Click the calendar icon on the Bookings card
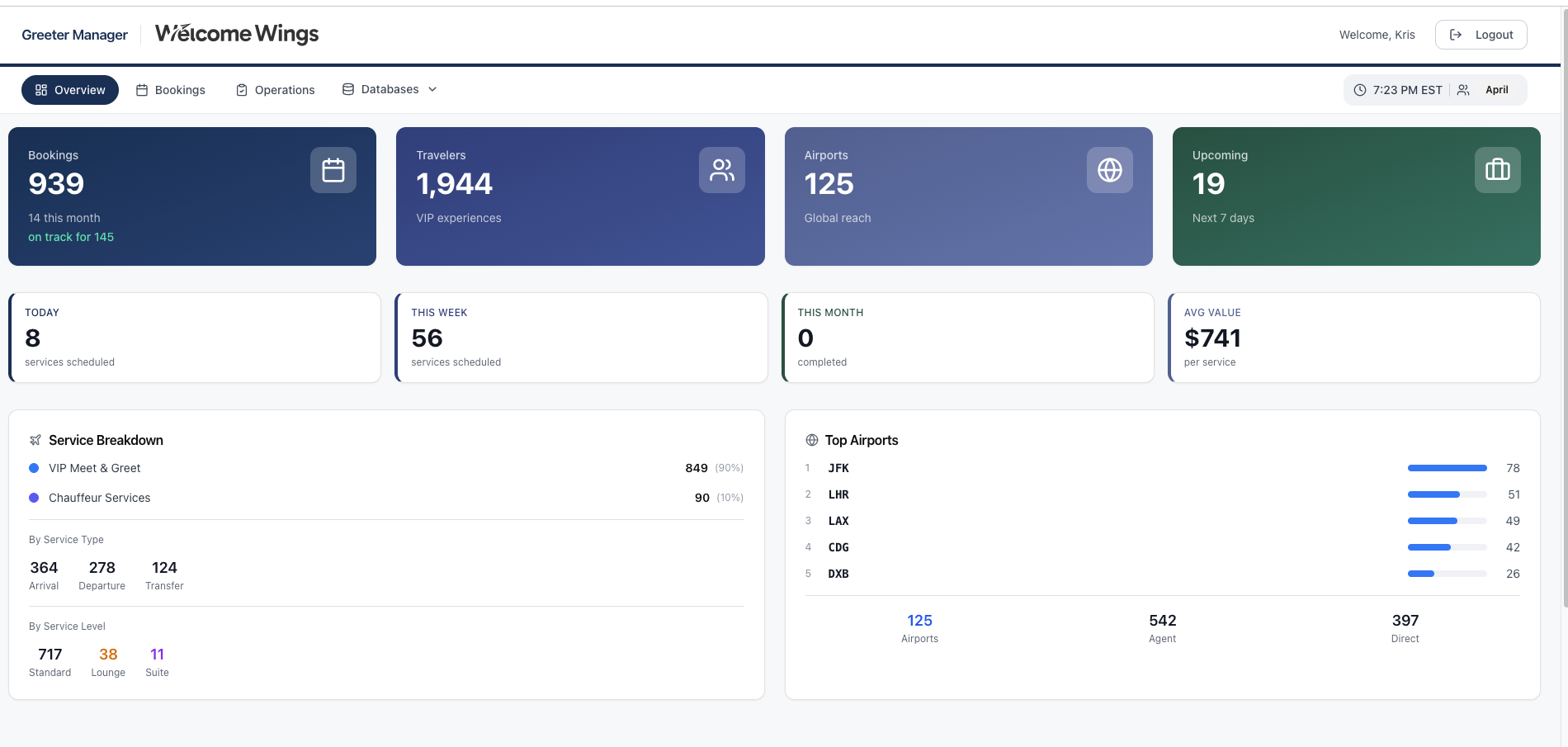Viewport: 1568px width, 747px height. (x=333, y=170)
